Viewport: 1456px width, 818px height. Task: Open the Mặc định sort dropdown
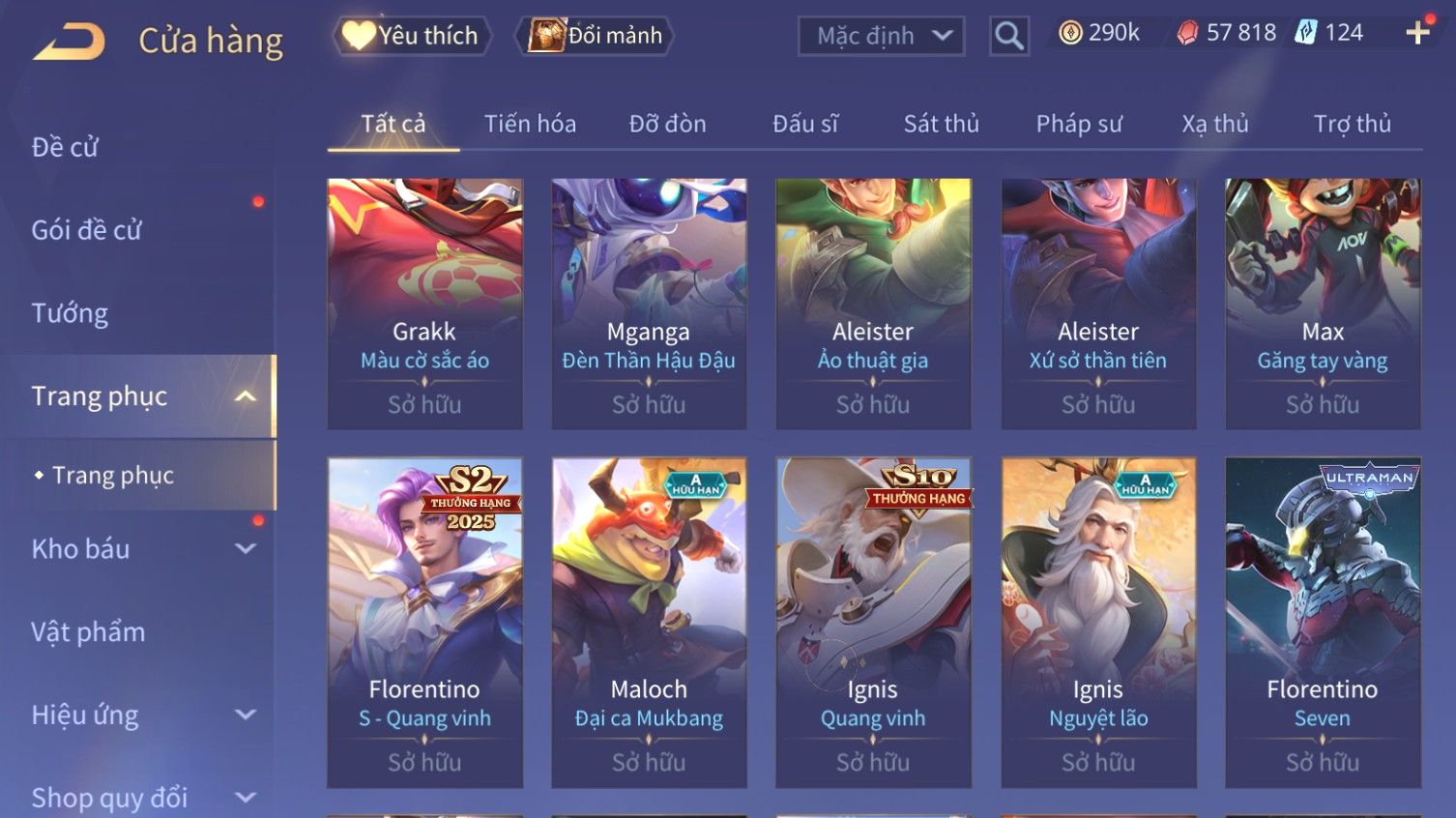881,36
